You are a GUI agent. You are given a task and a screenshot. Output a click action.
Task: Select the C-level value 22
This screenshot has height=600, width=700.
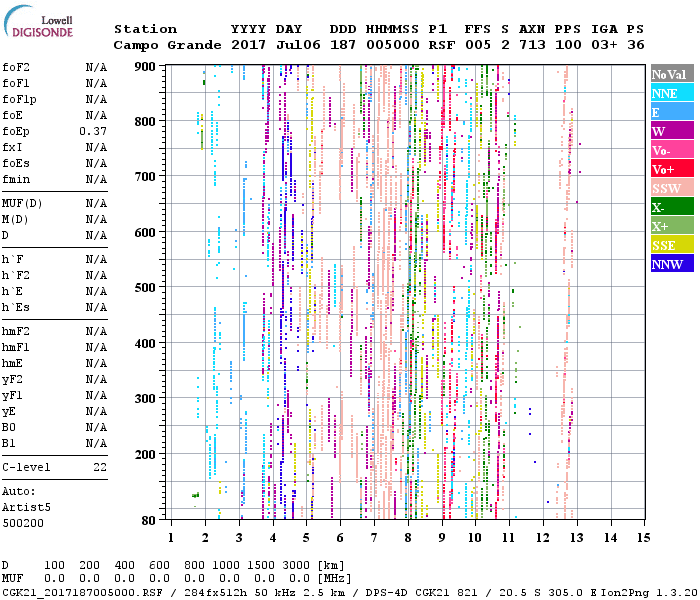pyautogui.click(x=100, y=467)
